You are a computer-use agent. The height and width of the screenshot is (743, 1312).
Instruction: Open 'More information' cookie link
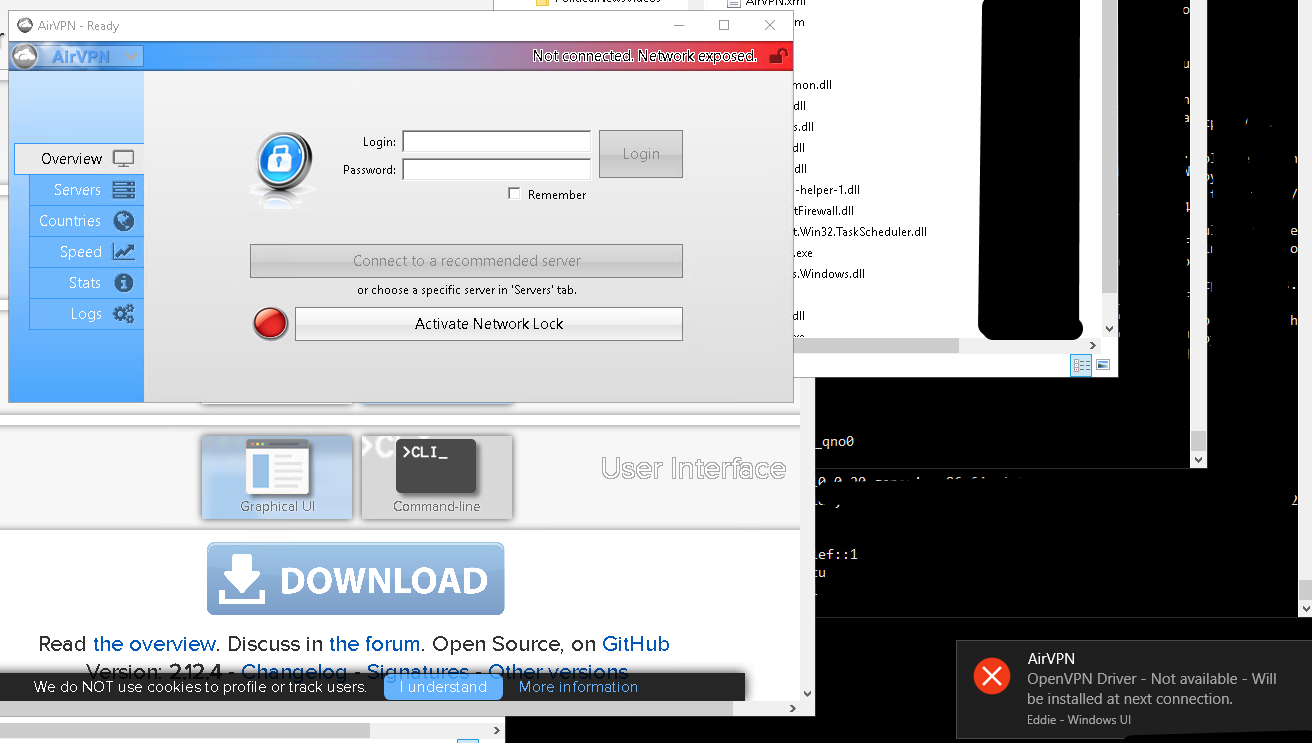point(578,687)
